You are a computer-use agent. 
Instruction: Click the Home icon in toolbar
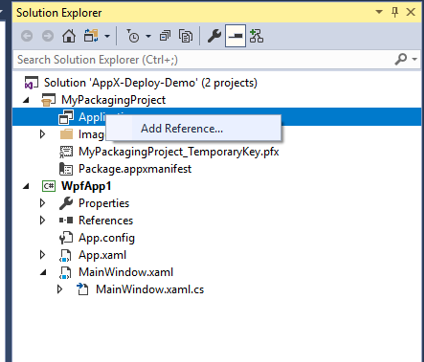tap(69, 36)
